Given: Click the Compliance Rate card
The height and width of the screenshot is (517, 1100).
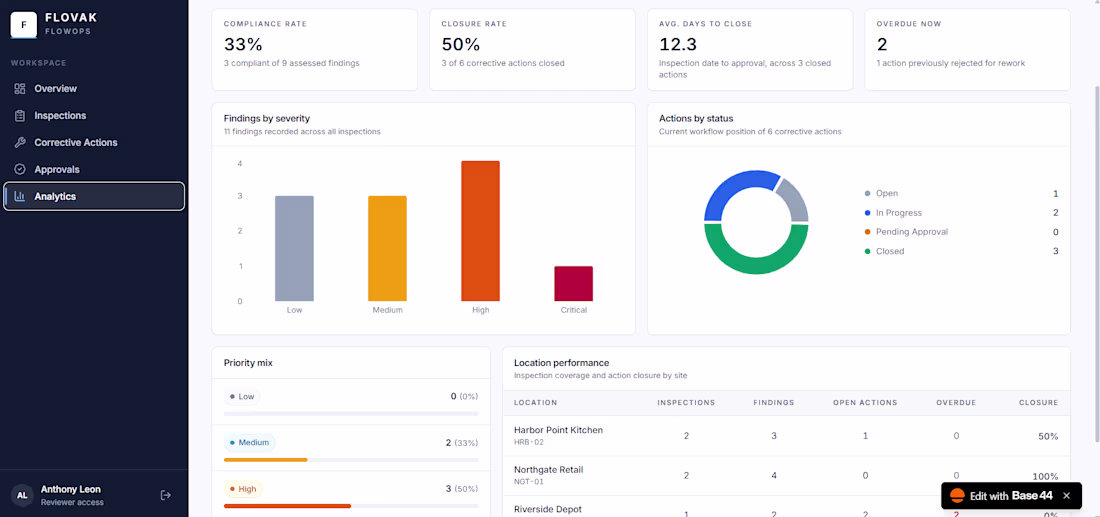Looking at the screenshot, I should point(314,50).
